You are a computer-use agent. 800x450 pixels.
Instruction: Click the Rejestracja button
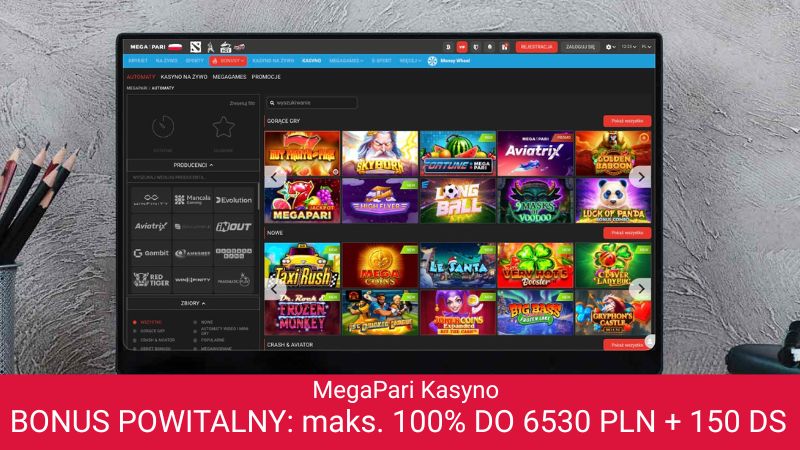coord(536,47)
